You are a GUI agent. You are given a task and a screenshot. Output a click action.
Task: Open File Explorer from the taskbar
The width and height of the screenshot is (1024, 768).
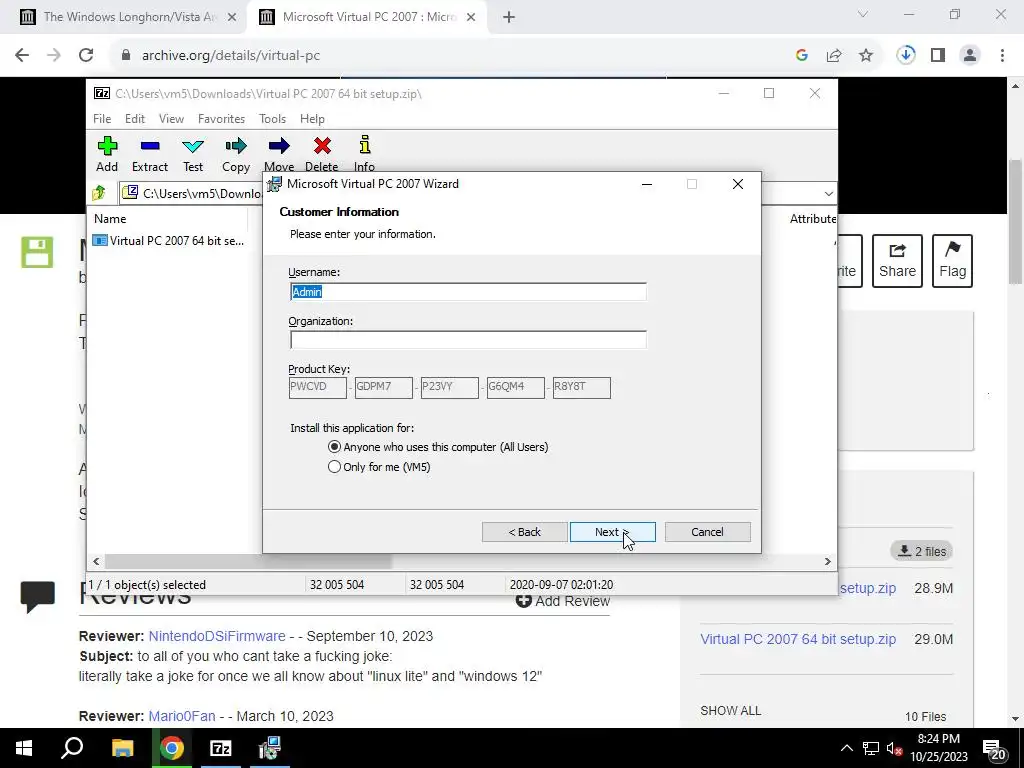click(x=122, y=748)
